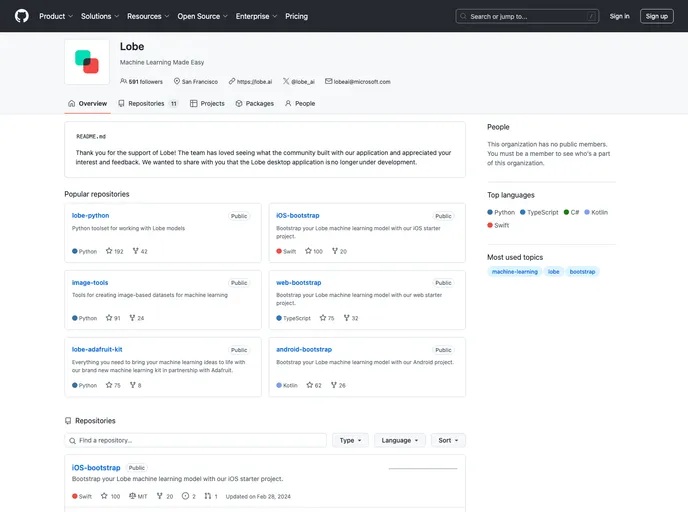This screenshot has height=512, width=688.
Task: Open the Language filter dropdown
Action: pyautogui.click(x=400, y=440)
